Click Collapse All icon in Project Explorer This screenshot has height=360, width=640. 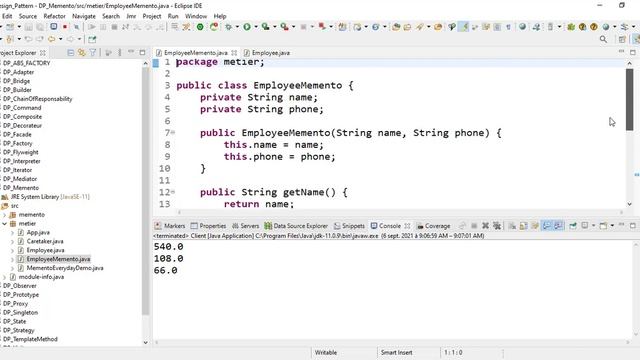point(71,53)
